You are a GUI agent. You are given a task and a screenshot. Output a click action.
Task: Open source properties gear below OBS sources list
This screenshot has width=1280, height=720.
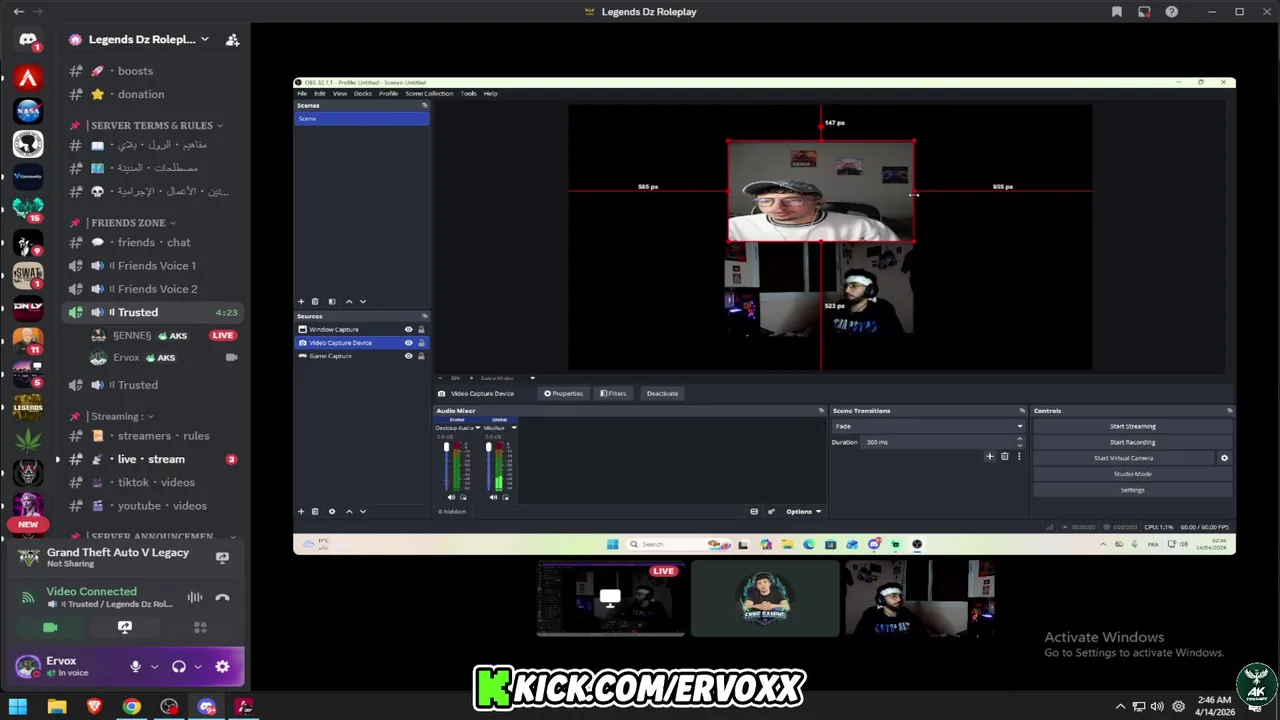pyautogui.click(x=332, y=512)
